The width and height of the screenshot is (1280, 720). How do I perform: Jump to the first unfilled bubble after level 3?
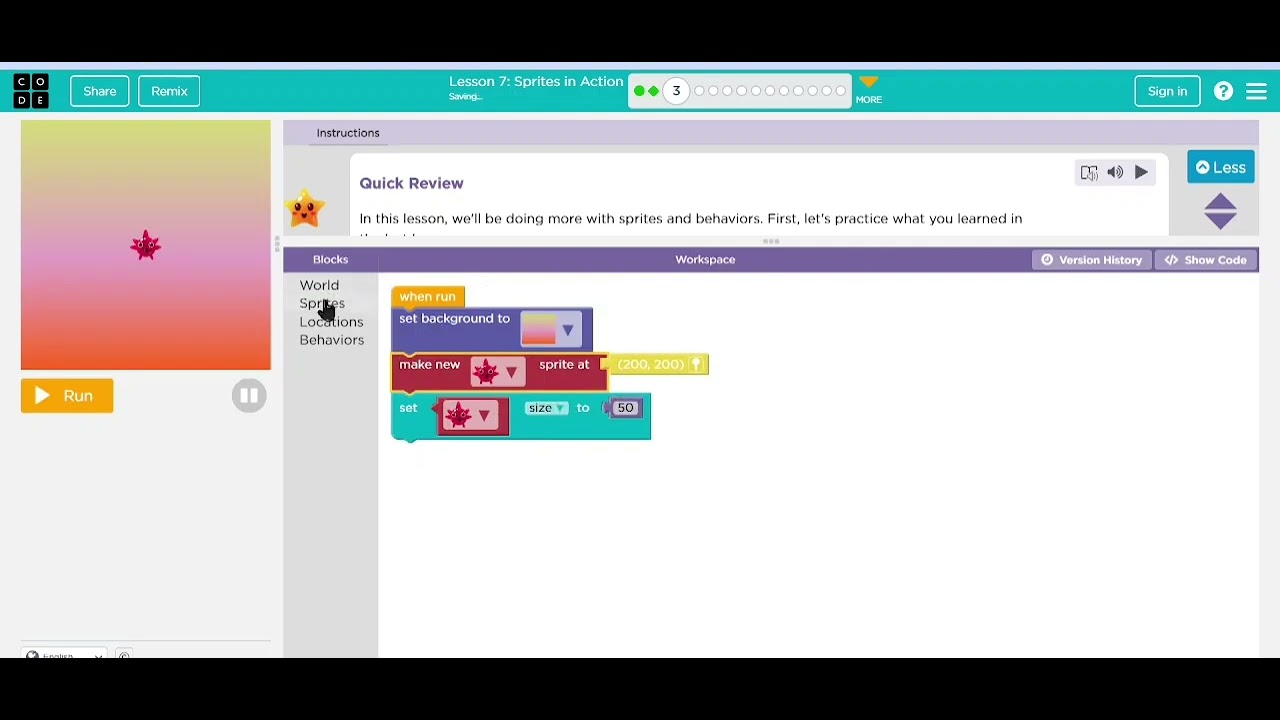[x=699, y=91]
